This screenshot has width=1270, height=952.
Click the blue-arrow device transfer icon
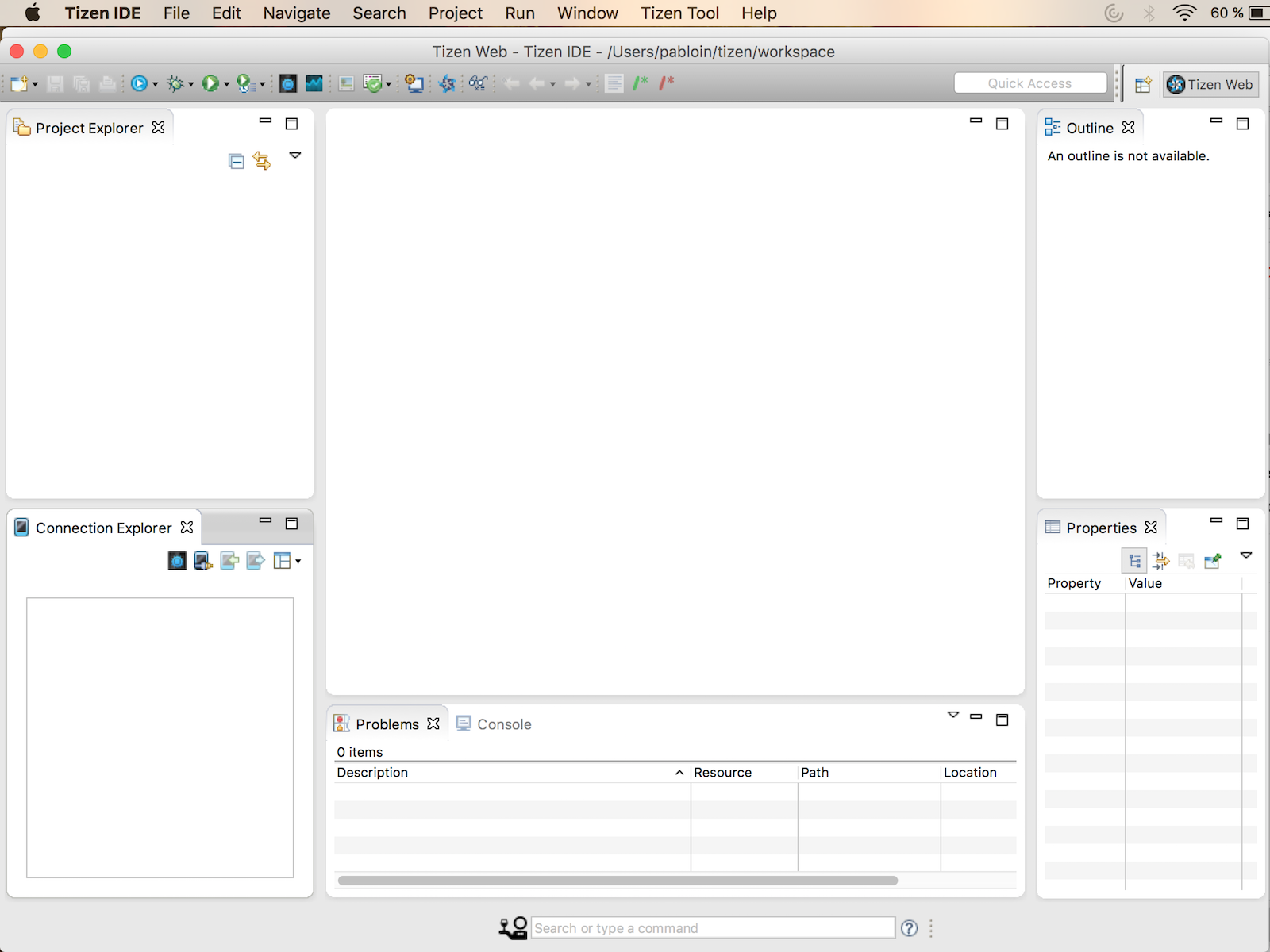pos(256,562)
